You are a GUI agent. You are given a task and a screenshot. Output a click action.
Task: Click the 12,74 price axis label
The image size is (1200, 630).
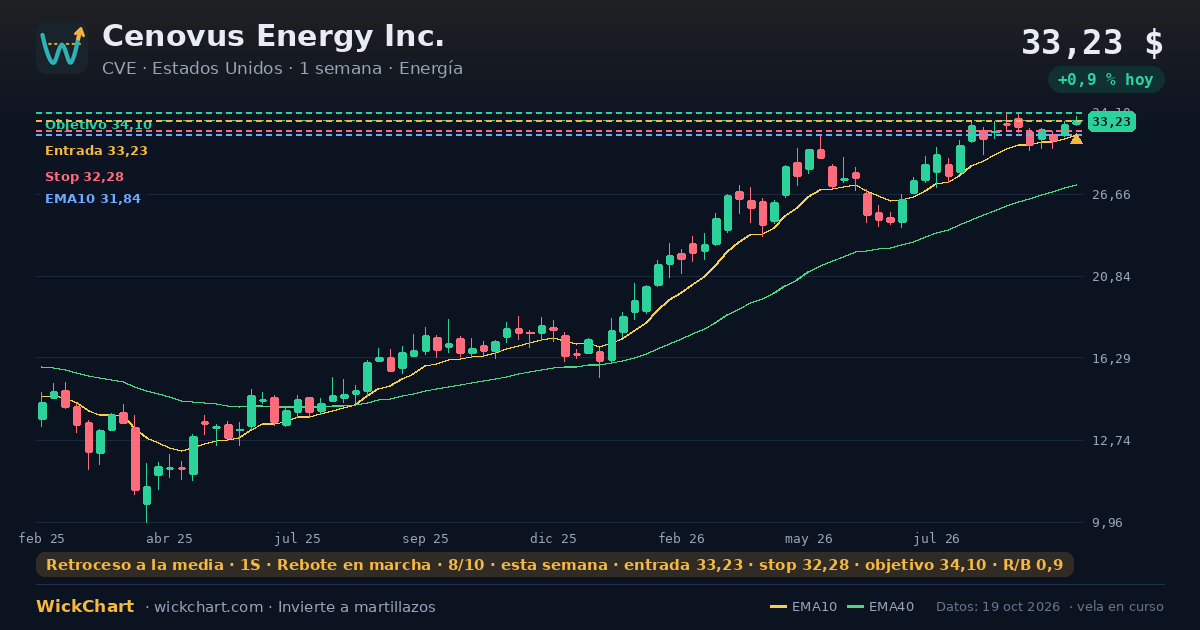coord(1111,441)
